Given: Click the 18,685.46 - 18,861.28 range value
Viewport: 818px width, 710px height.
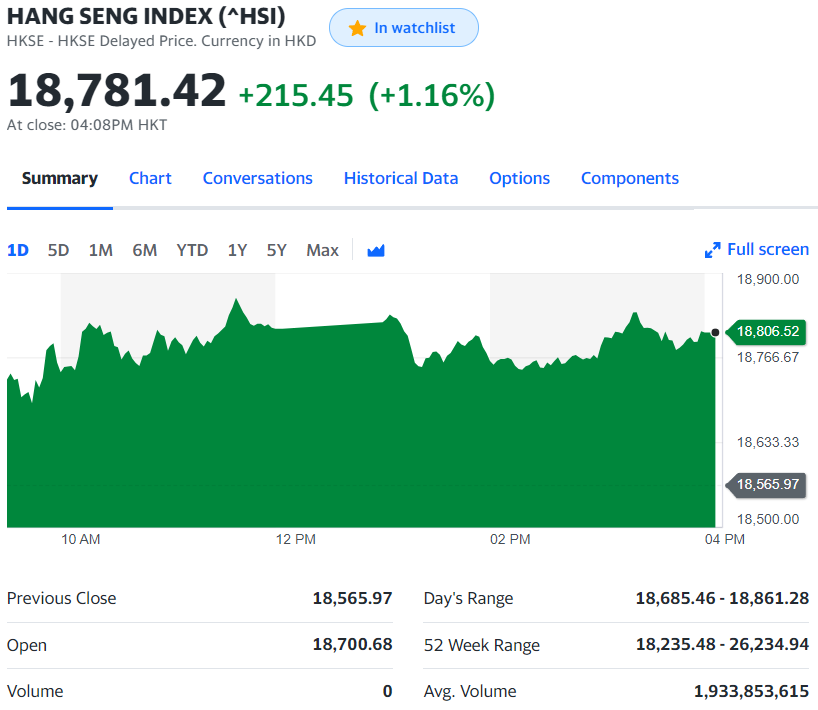Looking at the screenshot, I should click(x=722, y=598).
